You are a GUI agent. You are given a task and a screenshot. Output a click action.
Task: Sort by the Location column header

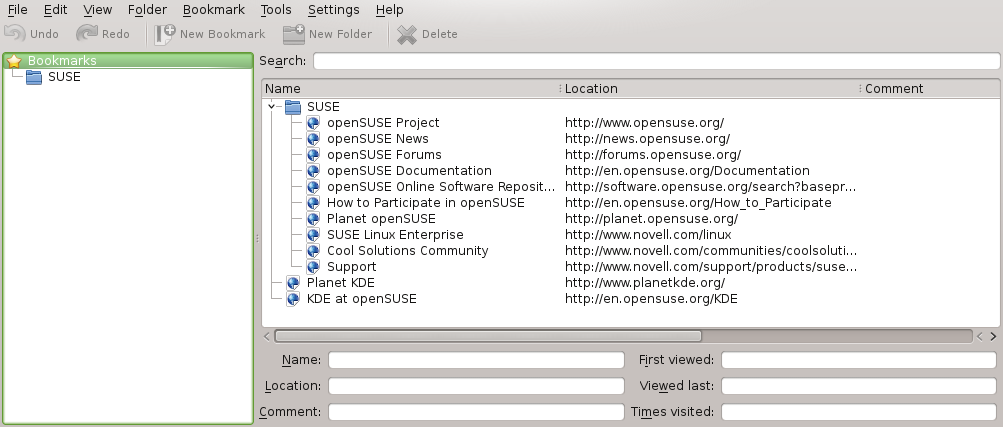point(708,89)
